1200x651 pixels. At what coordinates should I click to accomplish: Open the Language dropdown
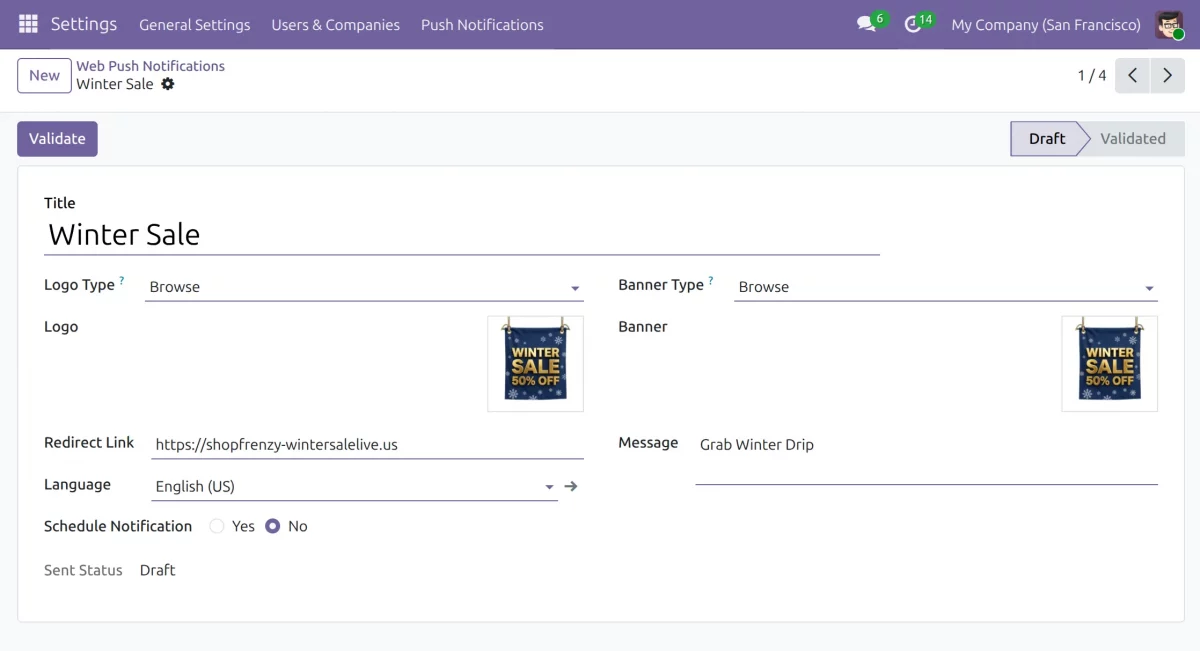click(x=355, y=487)
